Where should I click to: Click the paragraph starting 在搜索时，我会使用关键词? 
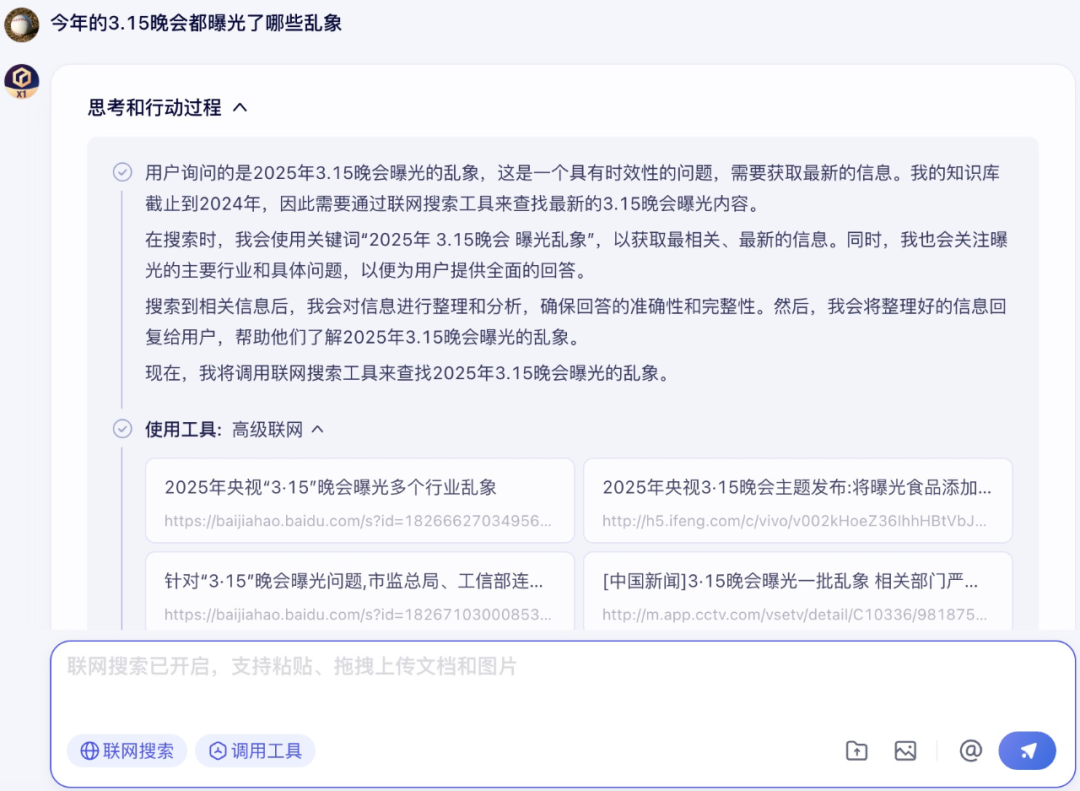[x=577, y=255]
